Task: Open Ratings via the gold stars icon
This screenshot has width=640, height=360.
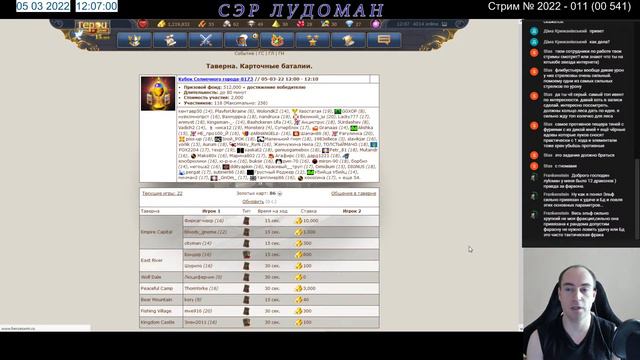Action: (313, 40)
